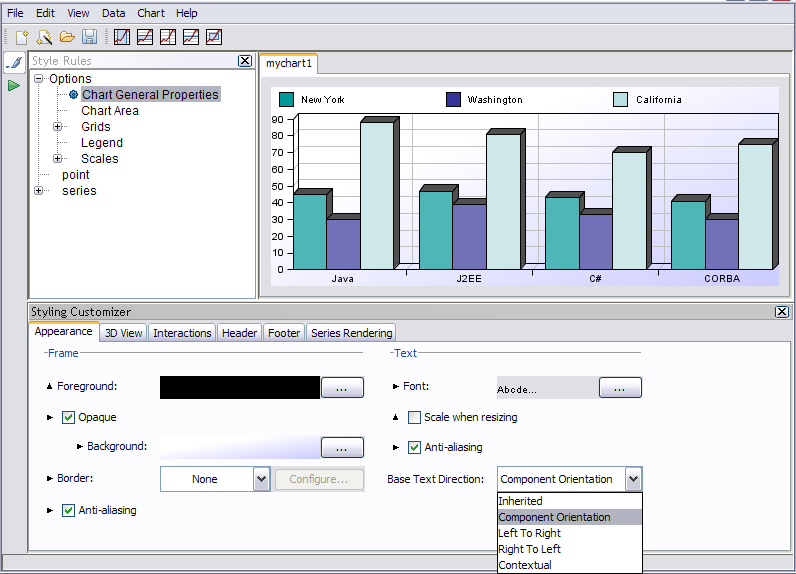The width and height of the screenshot is (796, 574).
Task: Click the last chart type toolbar icon
Action: [213, 37]
